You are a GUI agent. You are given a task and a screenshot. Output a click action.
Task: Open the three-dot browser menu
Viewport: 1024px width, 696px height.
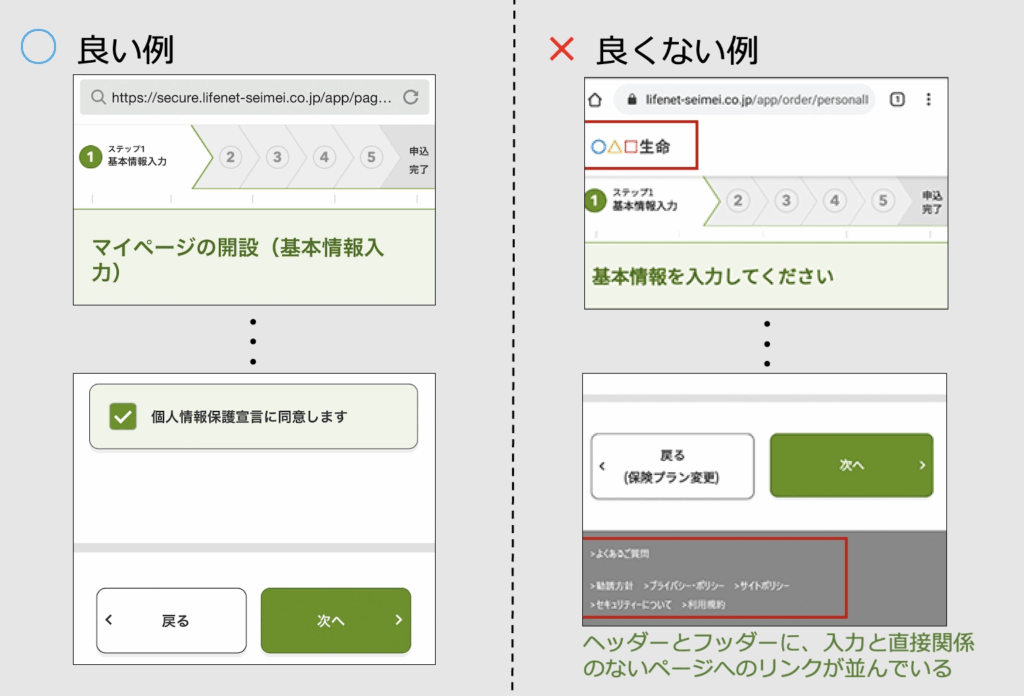point(929,99)
